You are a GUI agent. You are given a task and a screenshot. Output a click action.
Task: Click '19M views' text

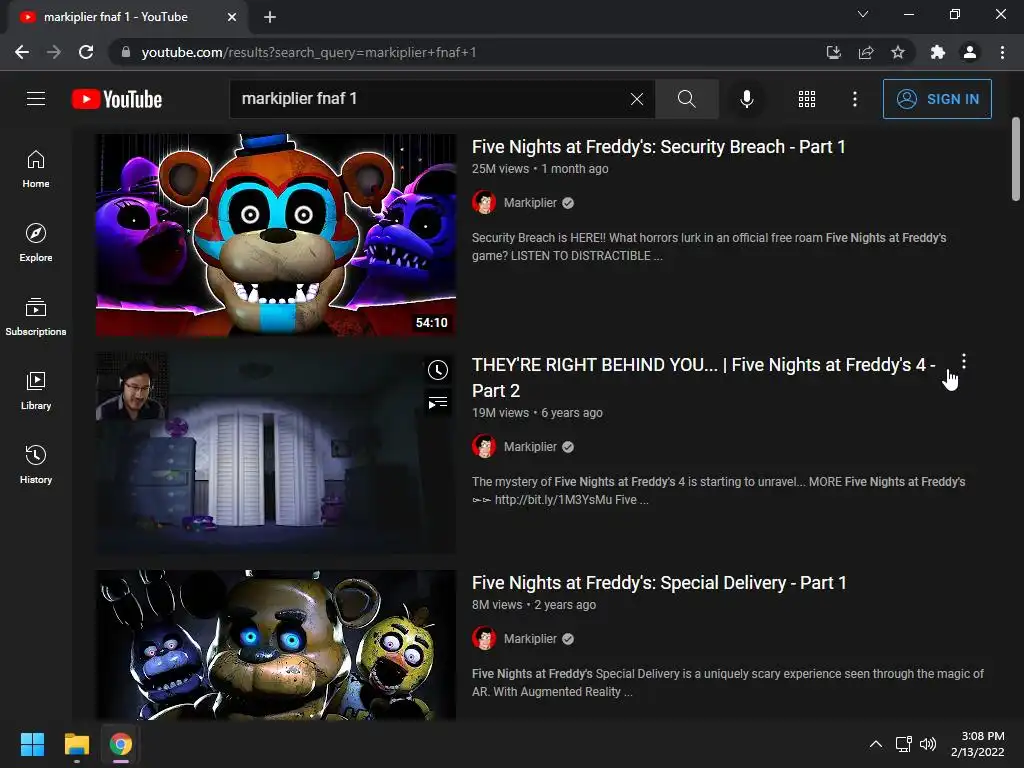500,413
